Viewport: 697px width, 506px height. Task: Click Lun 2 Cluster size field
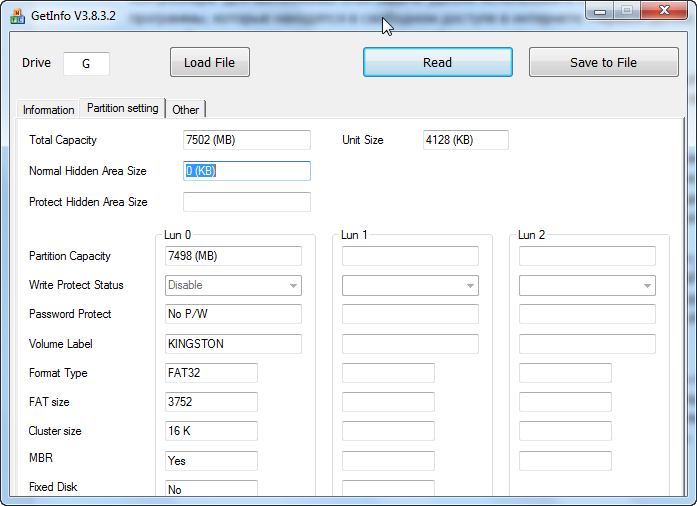point(565,431)
